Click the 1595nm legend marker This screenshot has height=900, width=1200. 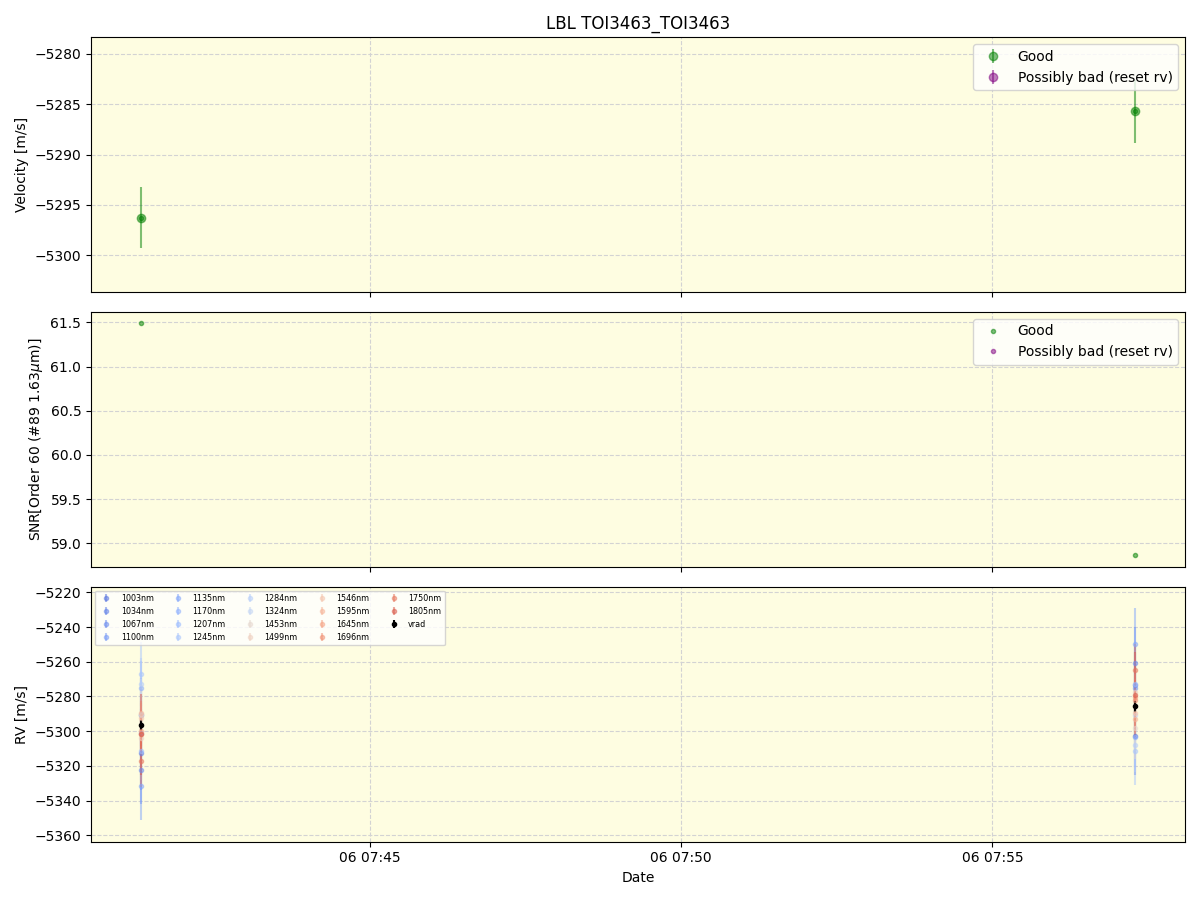322,611
